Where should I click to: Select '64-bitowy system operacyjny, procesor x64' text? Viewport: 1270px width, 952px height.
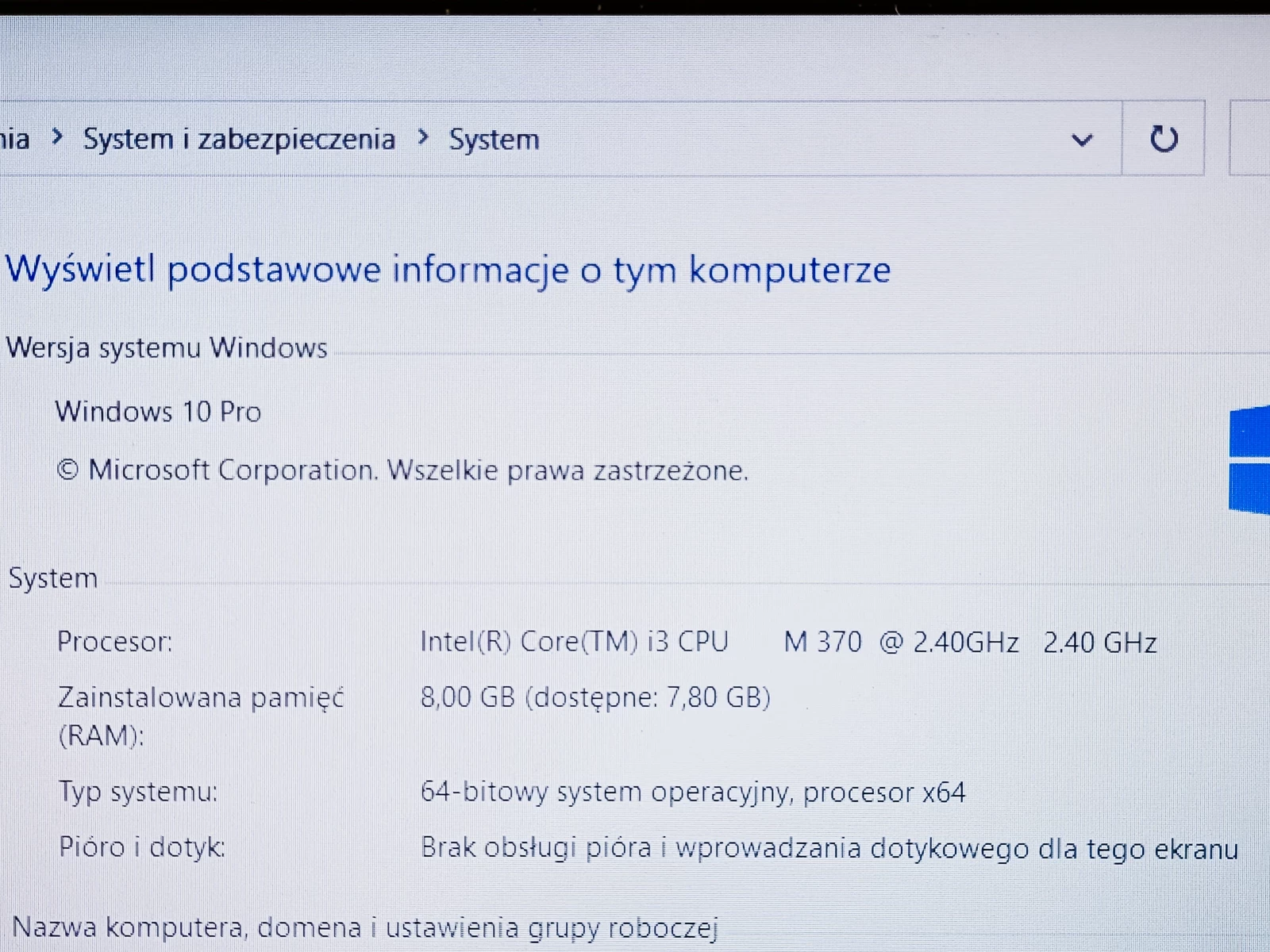tap(693, 793)
